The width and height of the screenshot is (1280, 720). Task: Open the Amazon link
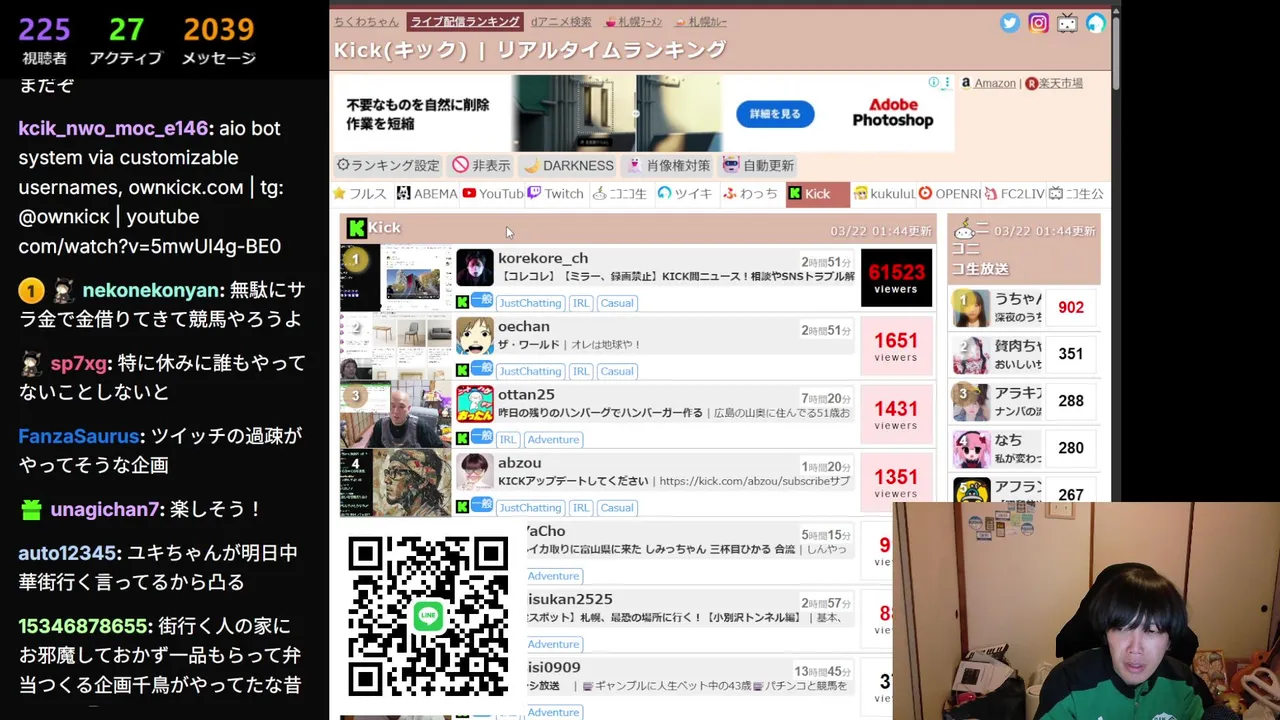tap(995, 83)
